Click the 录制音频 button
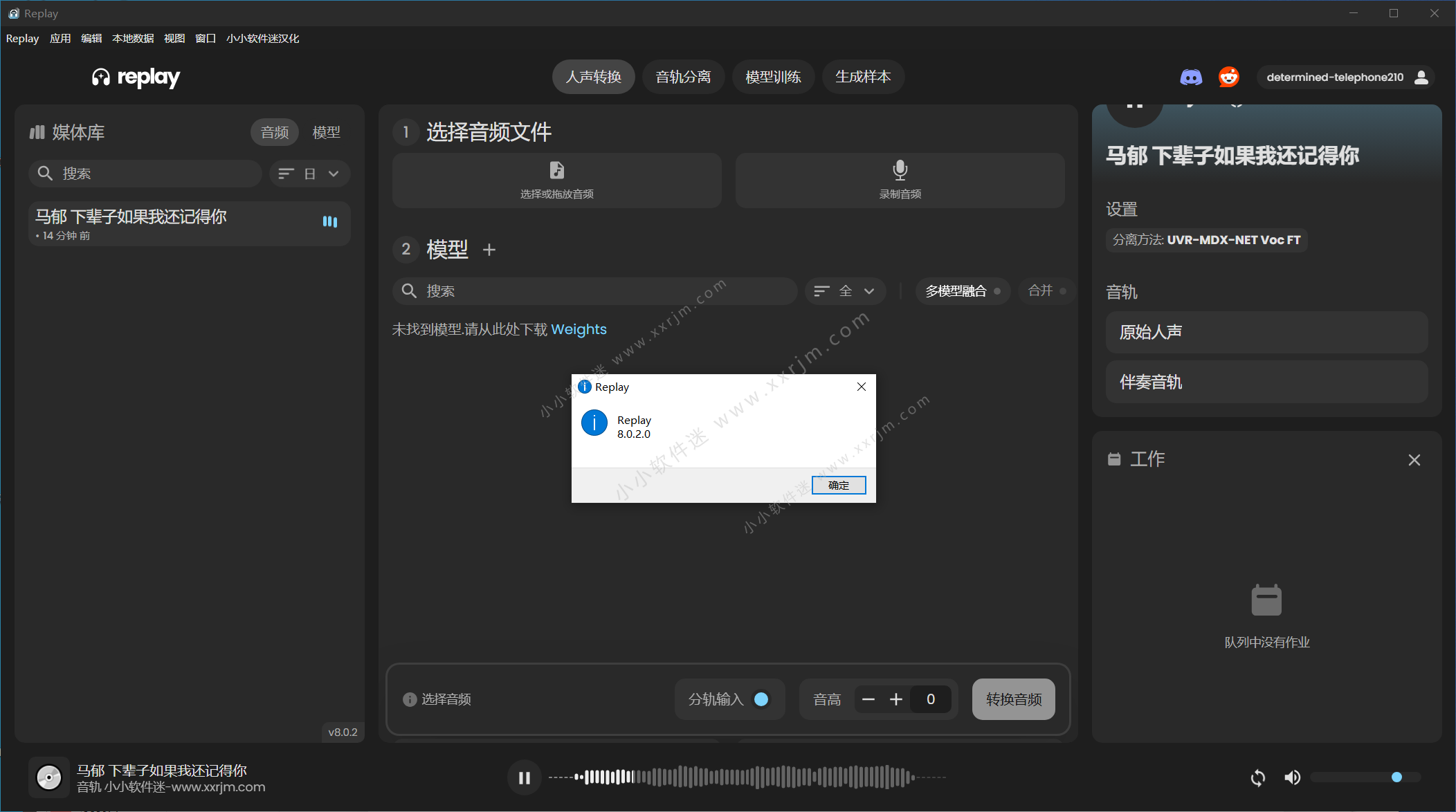The width and height of the screenshot is (1456, 812). tap(900, 181)
